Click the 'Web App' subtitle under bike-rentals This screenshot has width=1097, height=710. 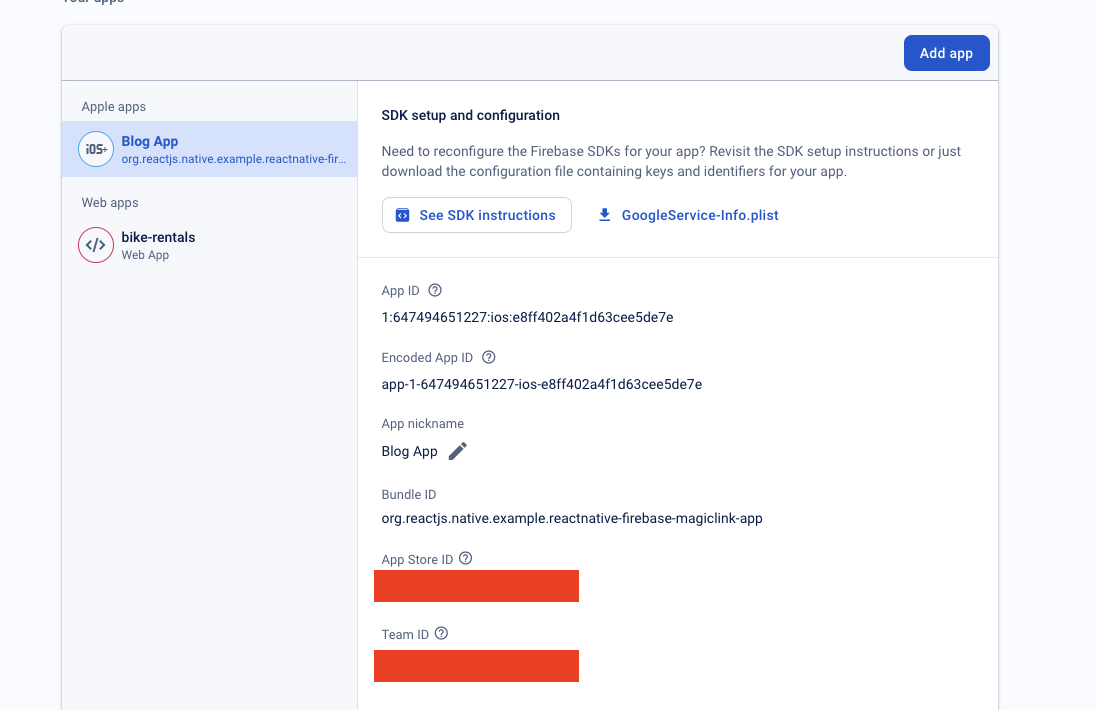[145, 255]
